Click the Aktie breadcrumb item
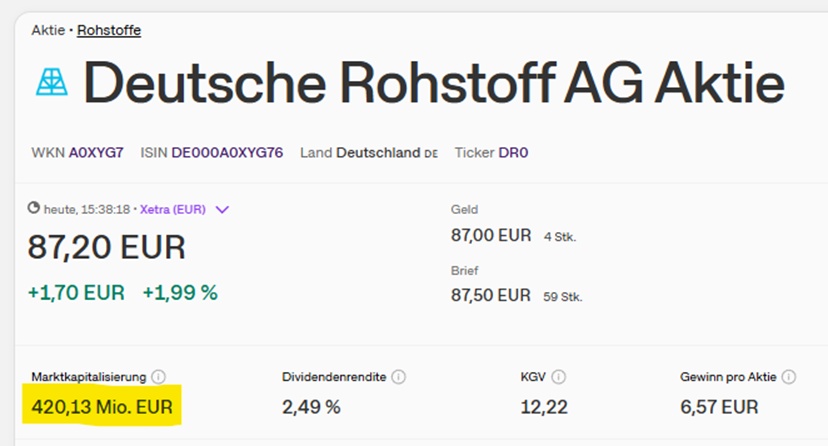This screenshot has width=828, height=446. pos(48,30)
